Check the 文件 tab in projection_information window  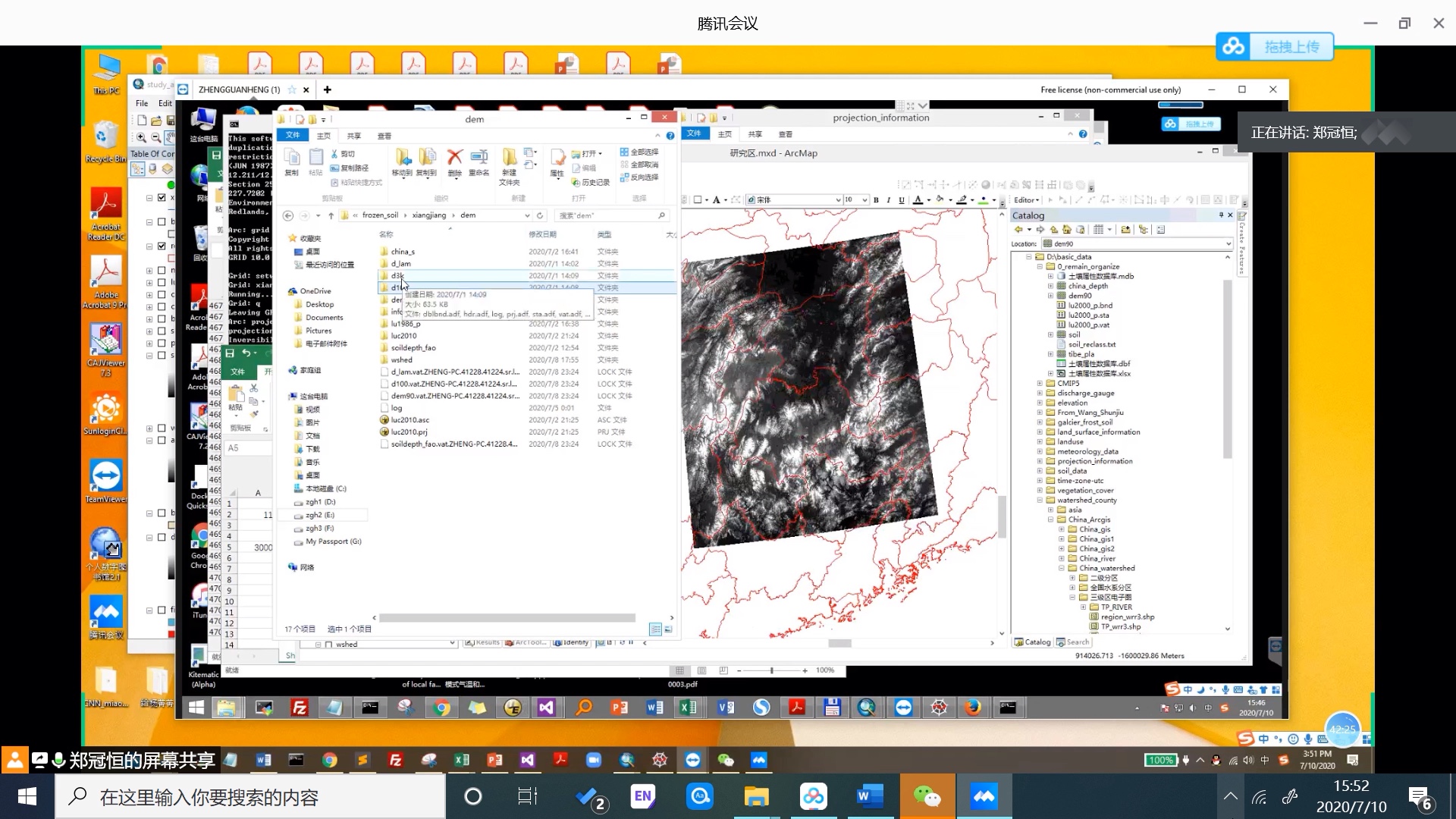694,135
